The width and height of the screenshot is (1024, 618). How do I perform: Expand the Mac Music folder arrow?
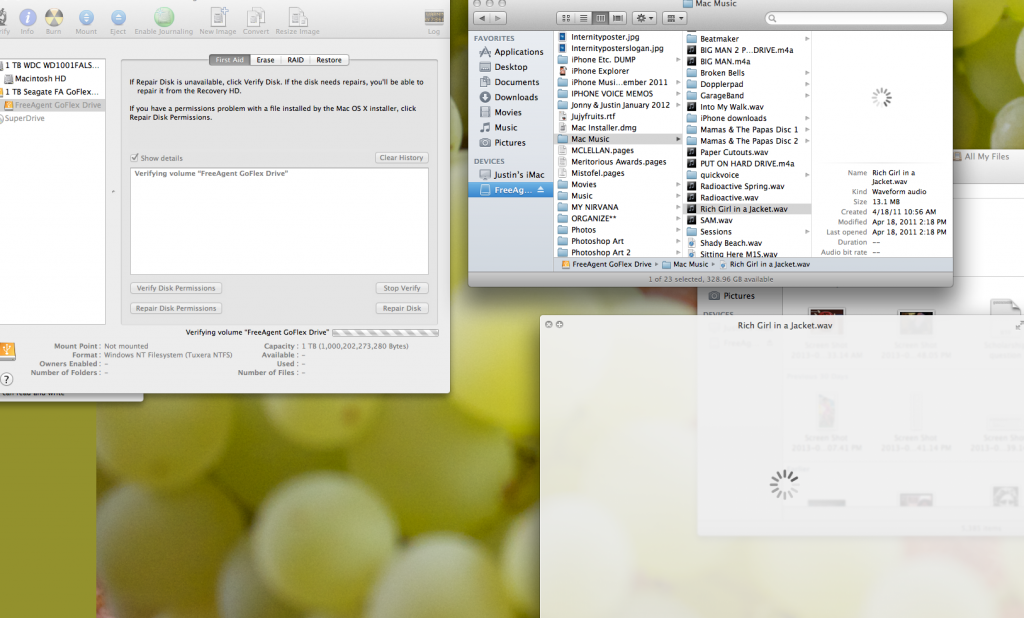coord(678,139)
